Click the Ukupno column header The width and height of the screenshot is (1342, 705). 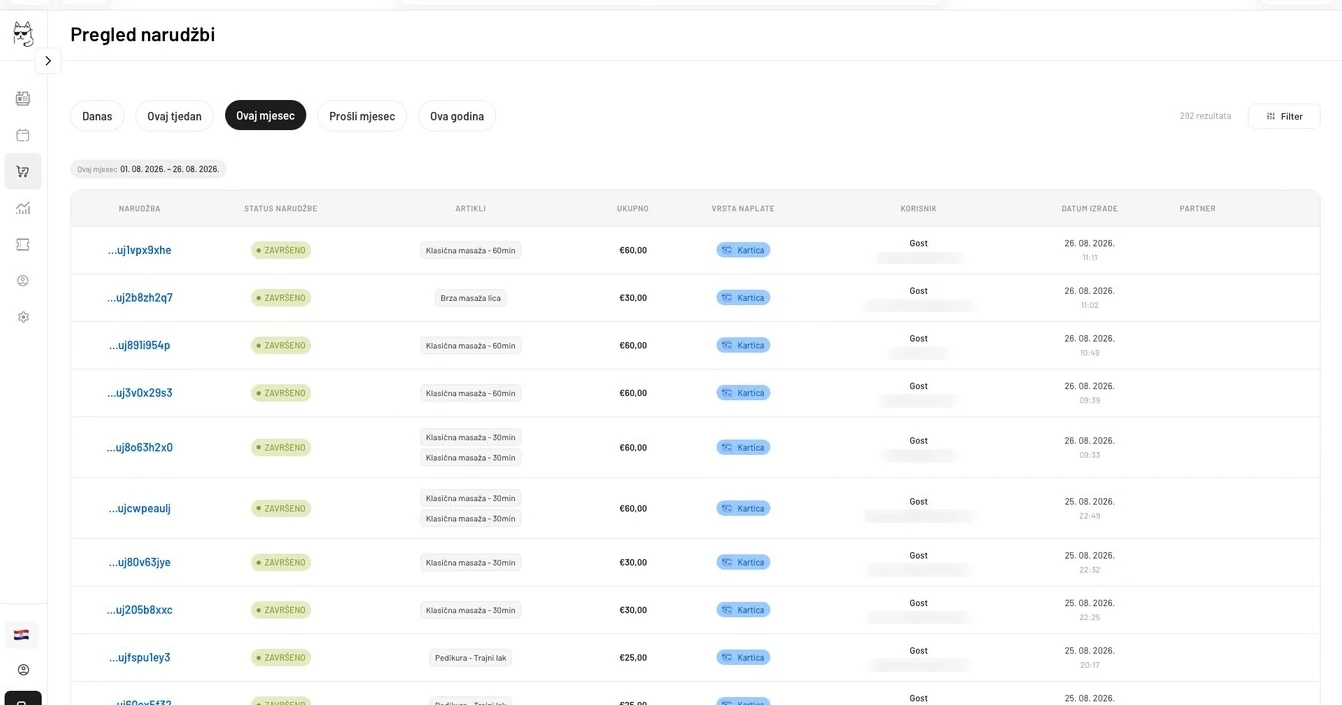point(633,209)
